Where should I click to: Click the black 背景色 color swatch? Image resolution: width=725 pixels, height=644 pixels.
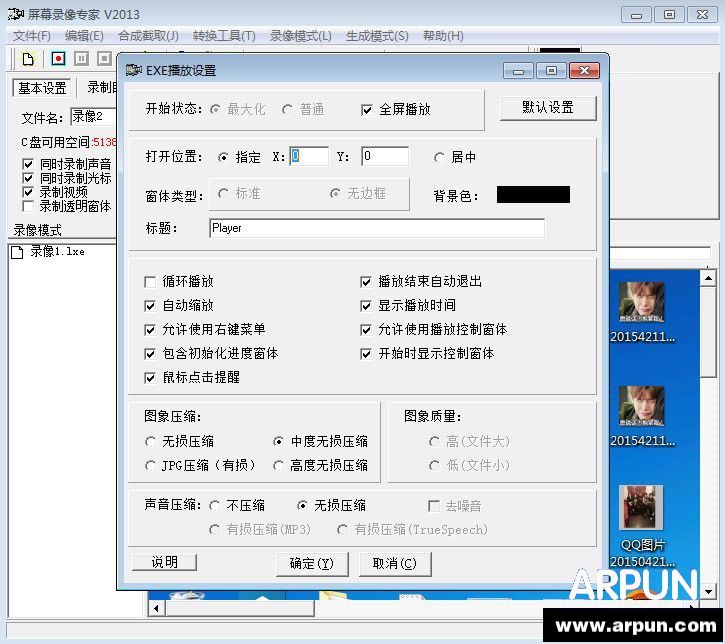[533, 194]
